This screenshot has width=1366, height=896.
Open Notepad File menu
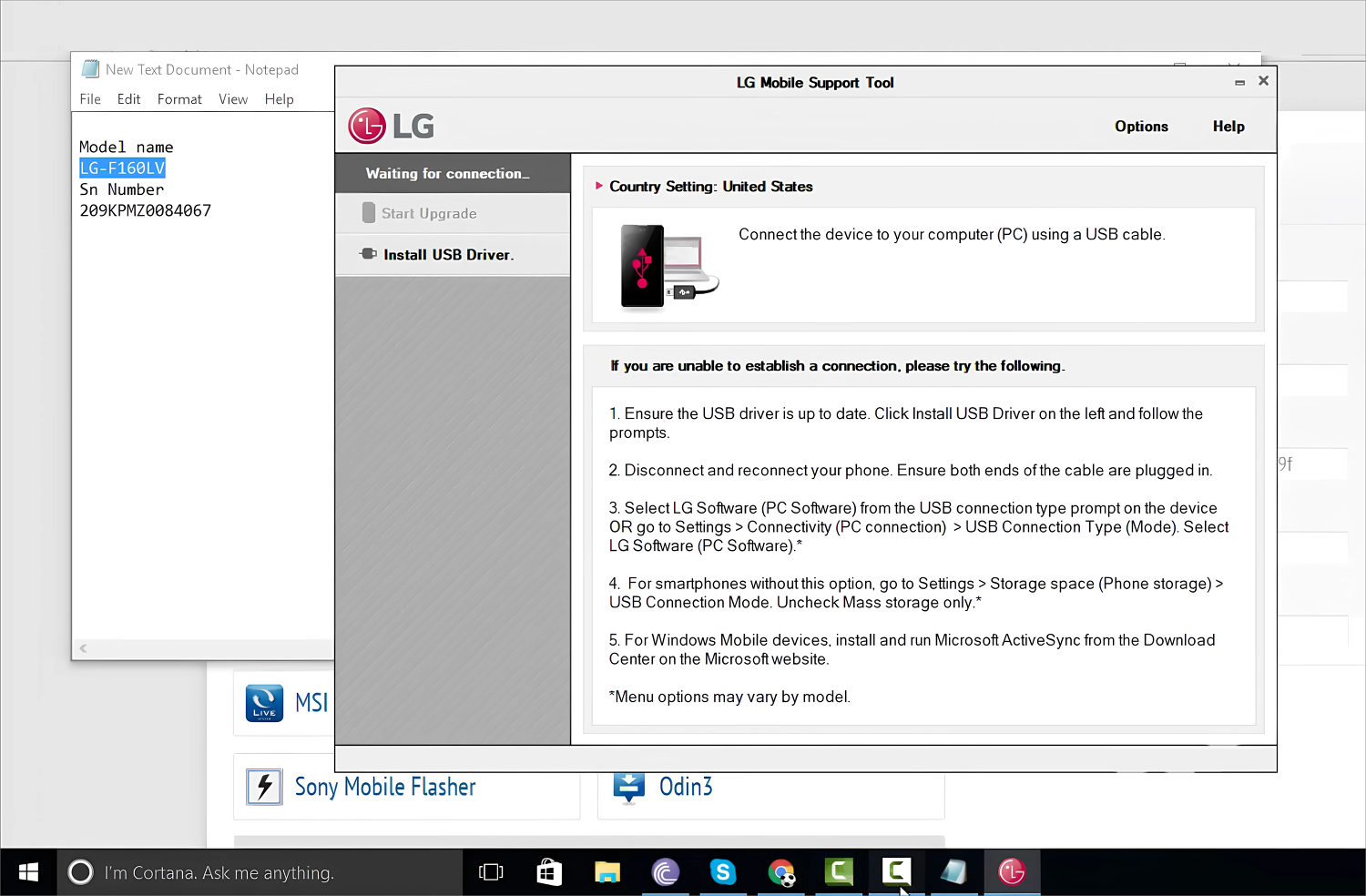pos(90,98)
